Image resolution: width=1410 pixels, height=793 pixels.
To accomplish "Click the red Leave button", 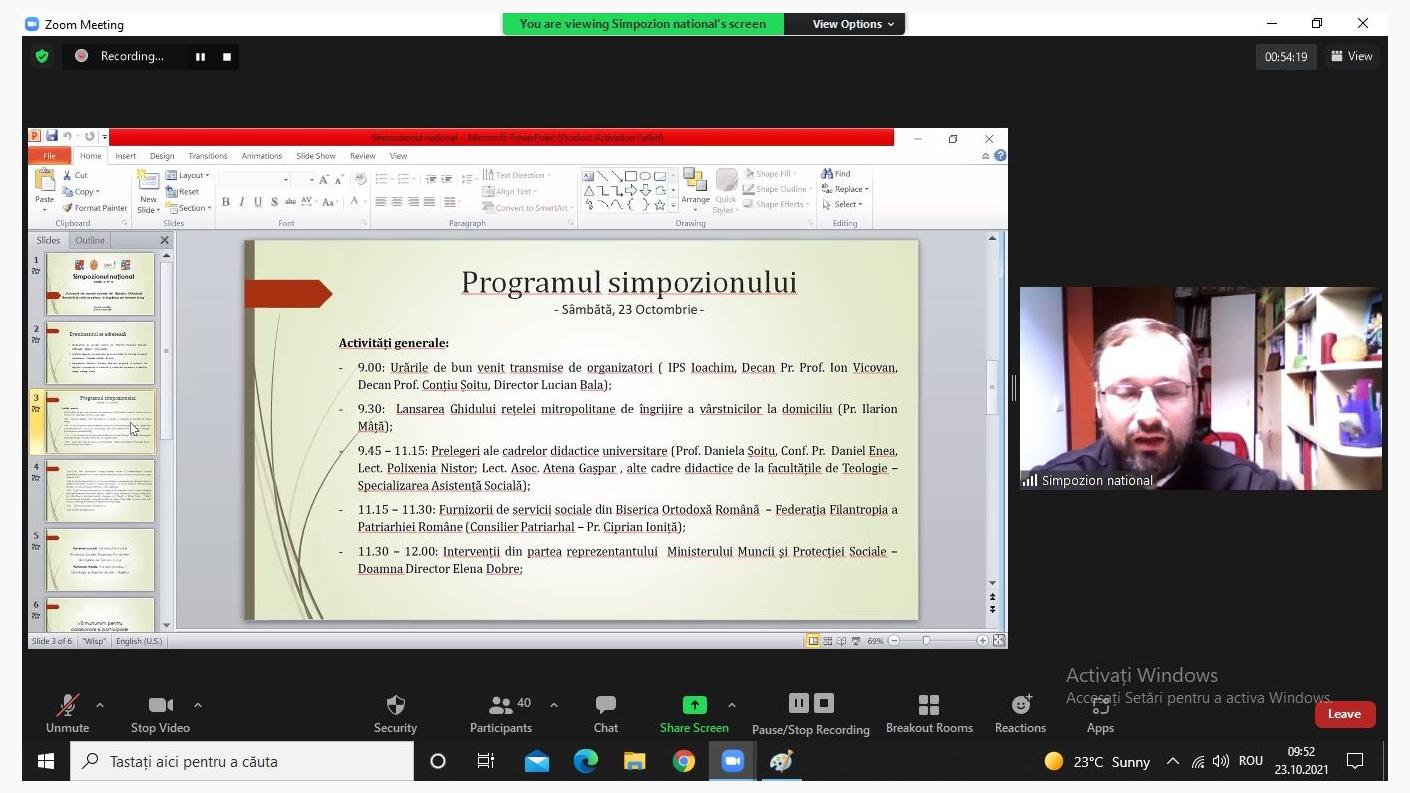I will coord(1344,714).
